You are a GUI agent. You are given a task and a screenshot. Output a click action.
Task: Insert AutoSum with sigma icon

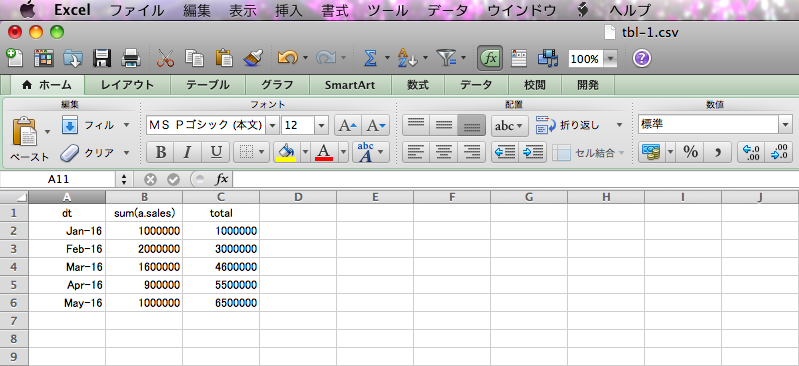coord(370,58)
